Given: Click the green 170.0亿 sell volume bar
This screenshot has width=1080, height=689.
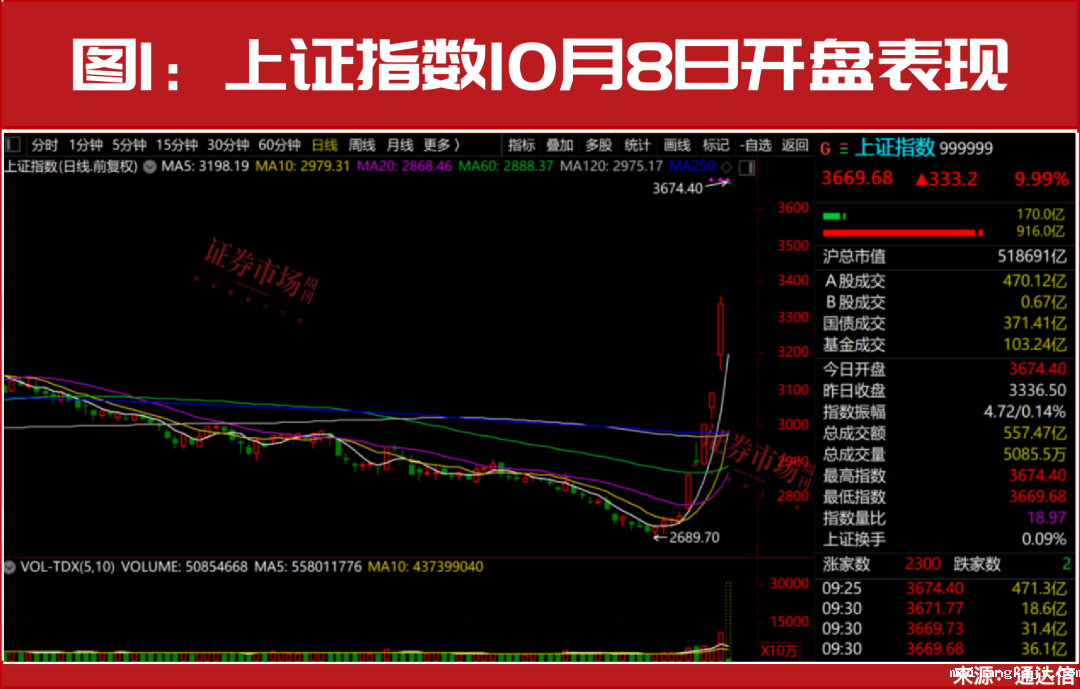Looking at the screenshot, I should point(834,216).
